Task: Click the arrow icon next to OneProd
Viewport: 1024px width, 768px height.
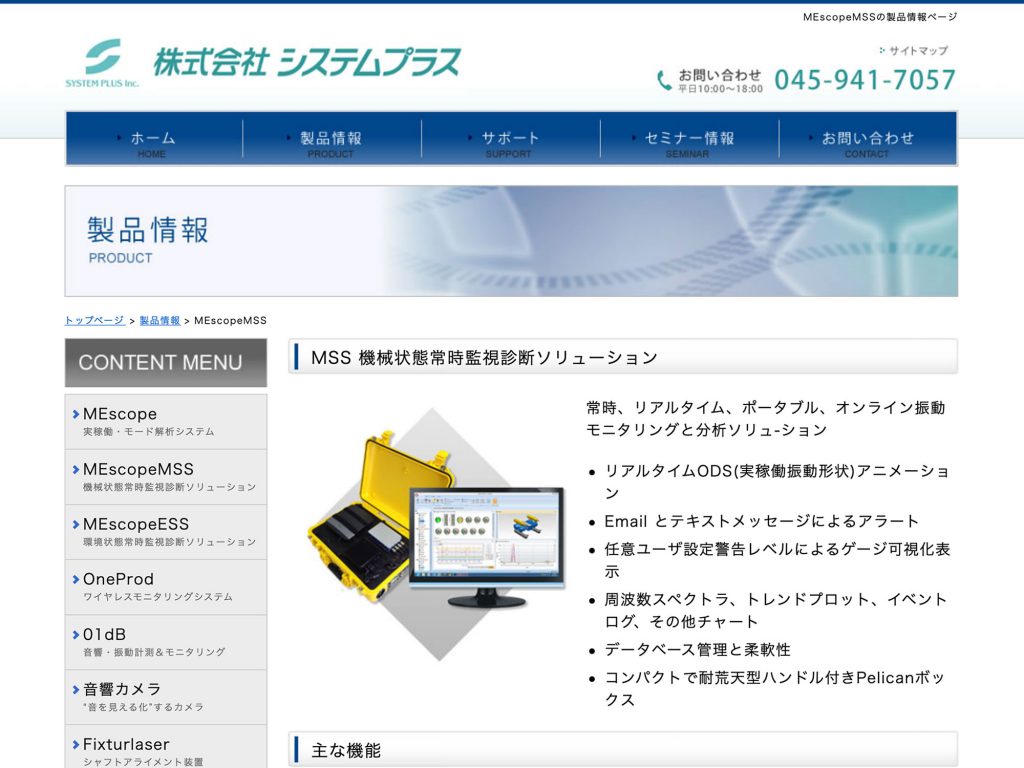Action: (76, 579)
